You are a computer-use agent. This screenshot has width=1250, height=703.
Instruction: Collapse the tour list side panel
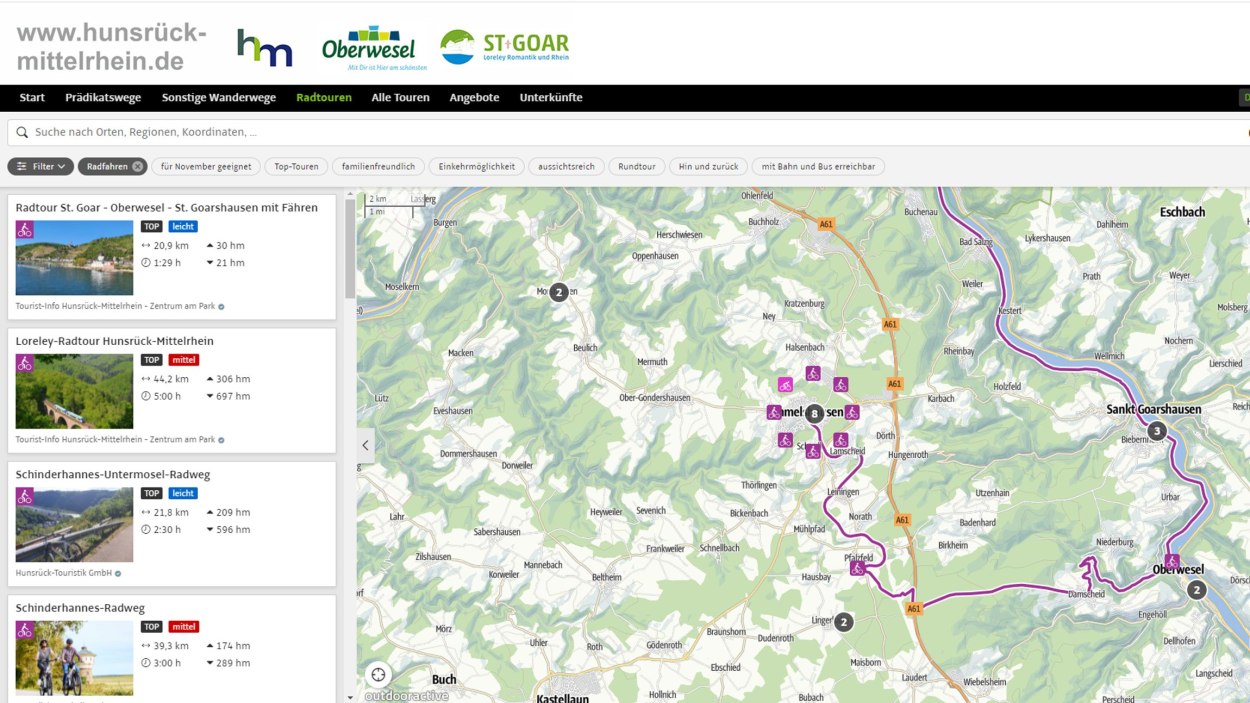point(365,445)
